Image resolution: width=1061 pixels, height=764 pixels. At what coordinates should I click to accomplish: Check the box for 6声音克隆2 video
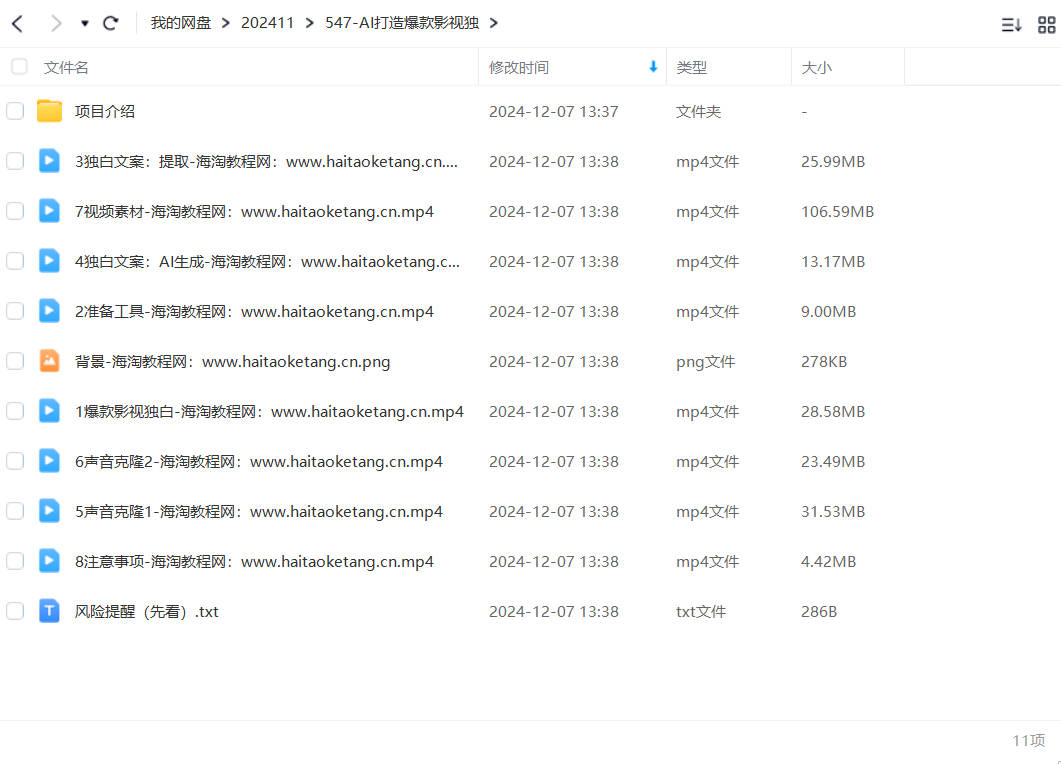(x=15, y=462)
